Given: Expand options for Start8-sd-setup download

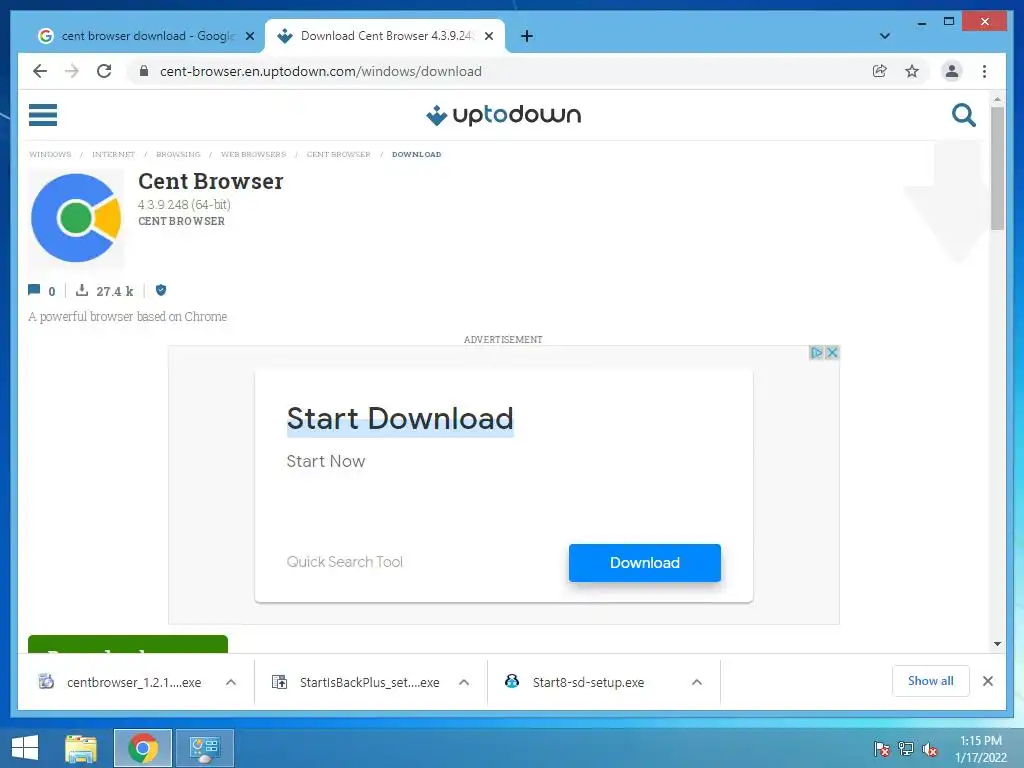Looking at the screenshot, I should pos(697,682).
